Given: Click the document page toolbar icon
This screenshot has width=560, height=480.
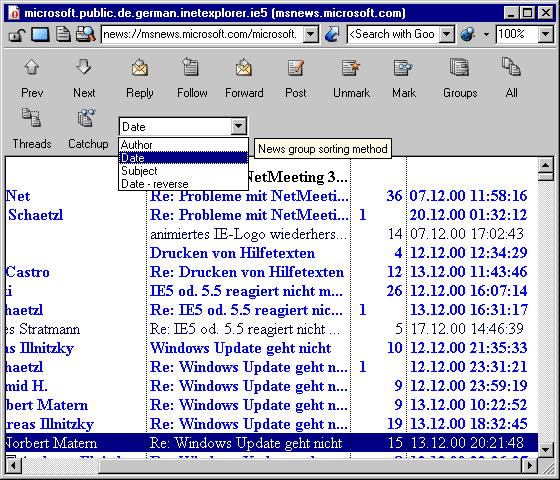Looking at the screenshot, I should [63, 35].
